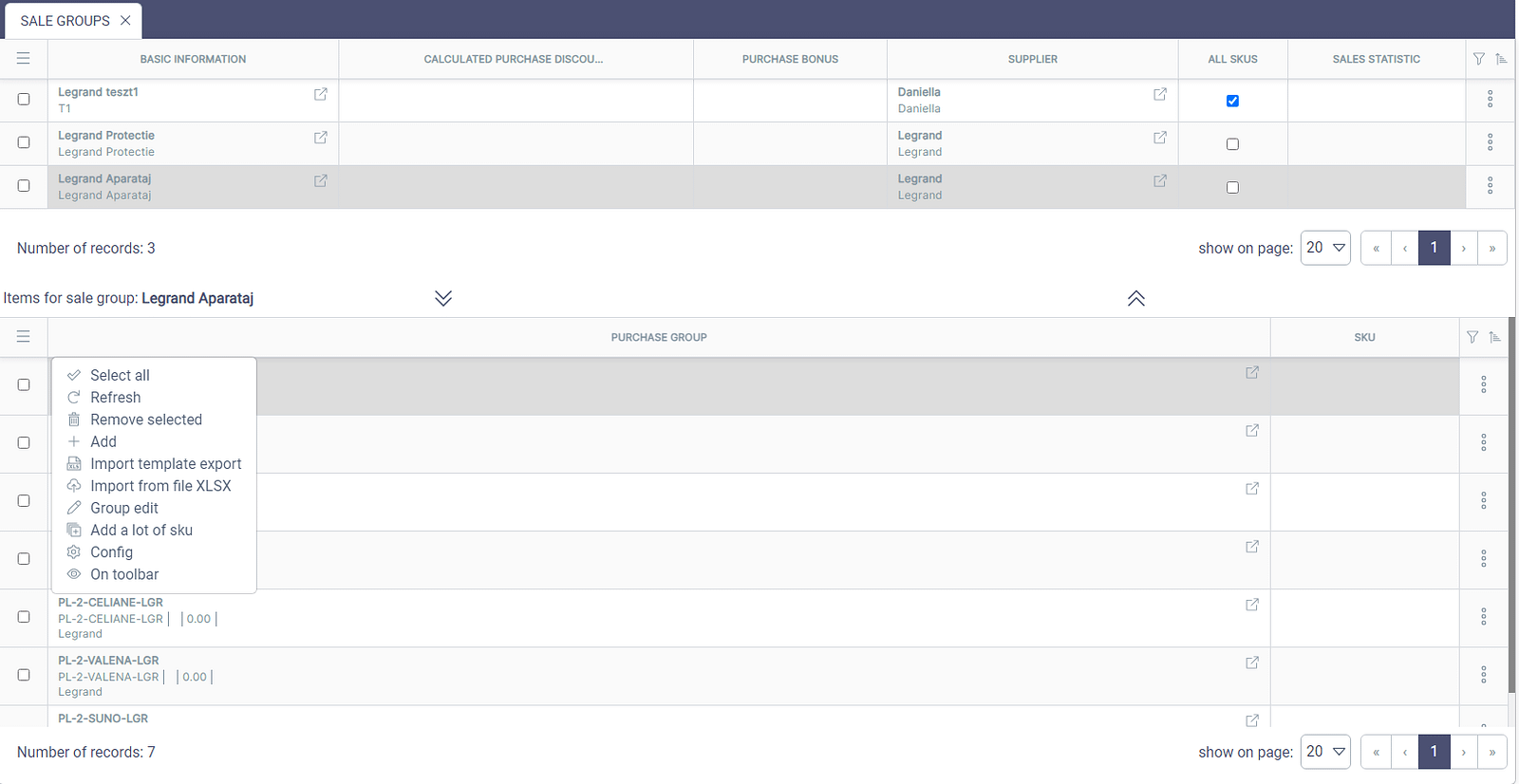Uncheck All SKUs for Legrand teszt1
This screenshot has width=1519, height=784.
pos(1232,101)
